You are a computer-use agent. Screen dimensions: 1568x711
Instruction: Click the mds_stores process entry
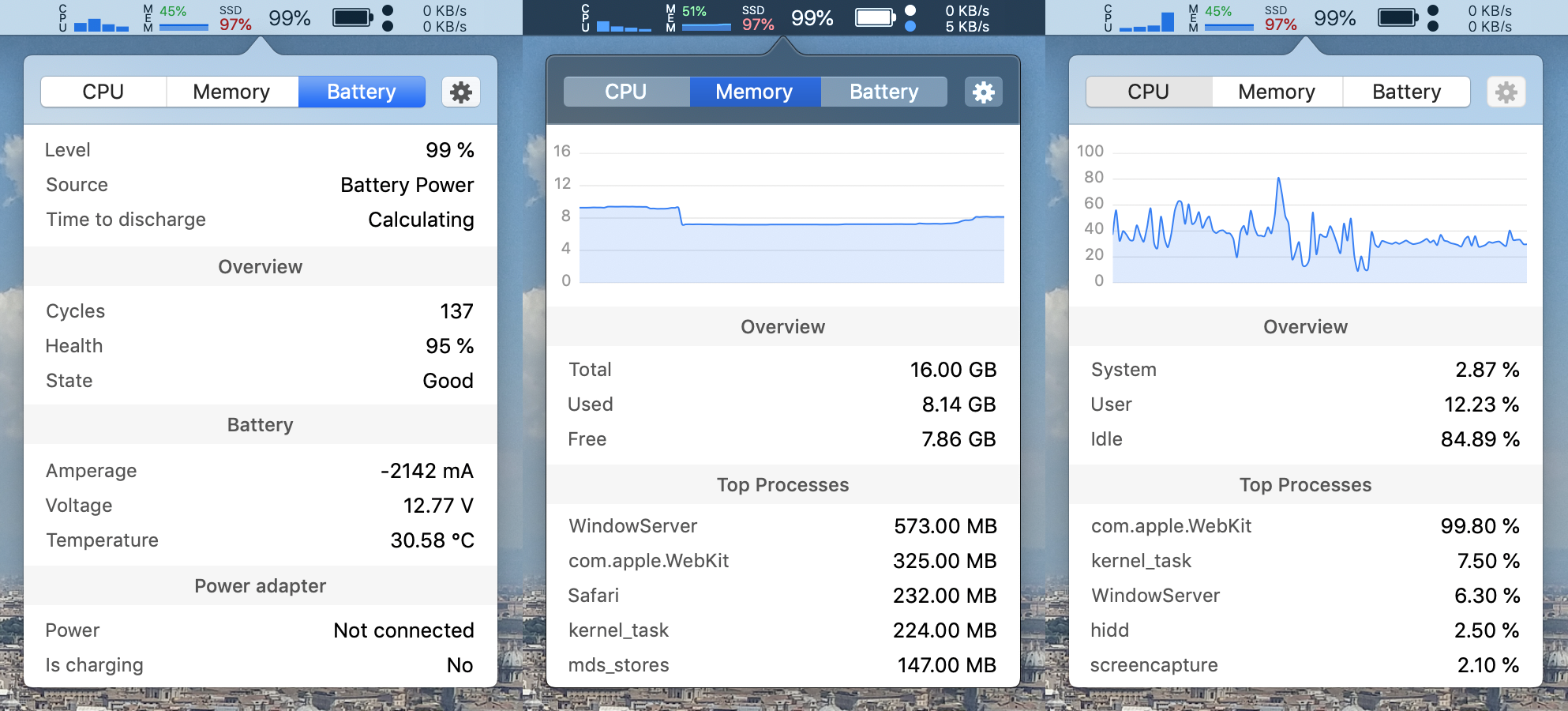point(782,665)
